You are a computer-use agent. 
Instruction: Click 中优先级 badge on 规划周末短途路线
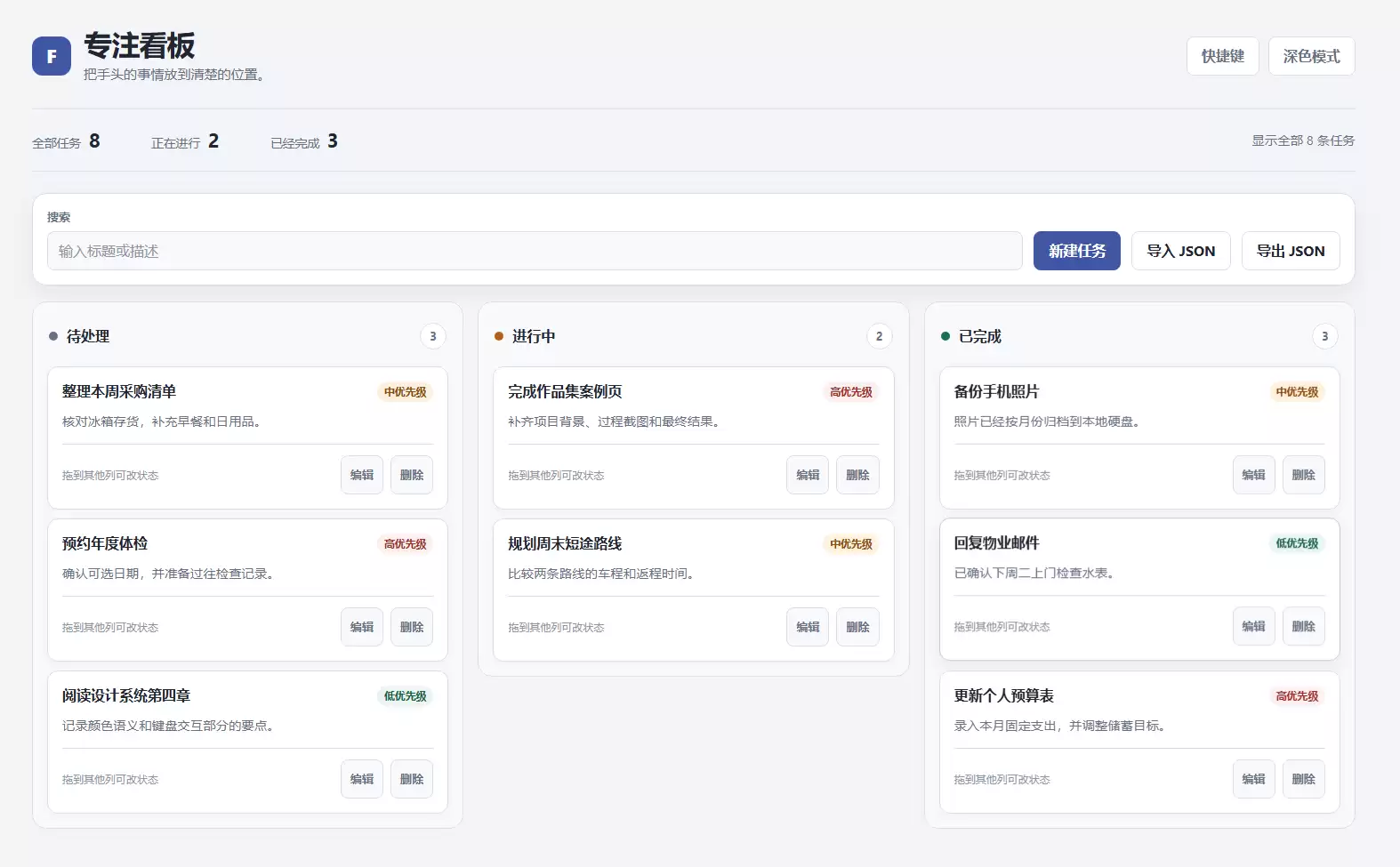click(851, 544)
